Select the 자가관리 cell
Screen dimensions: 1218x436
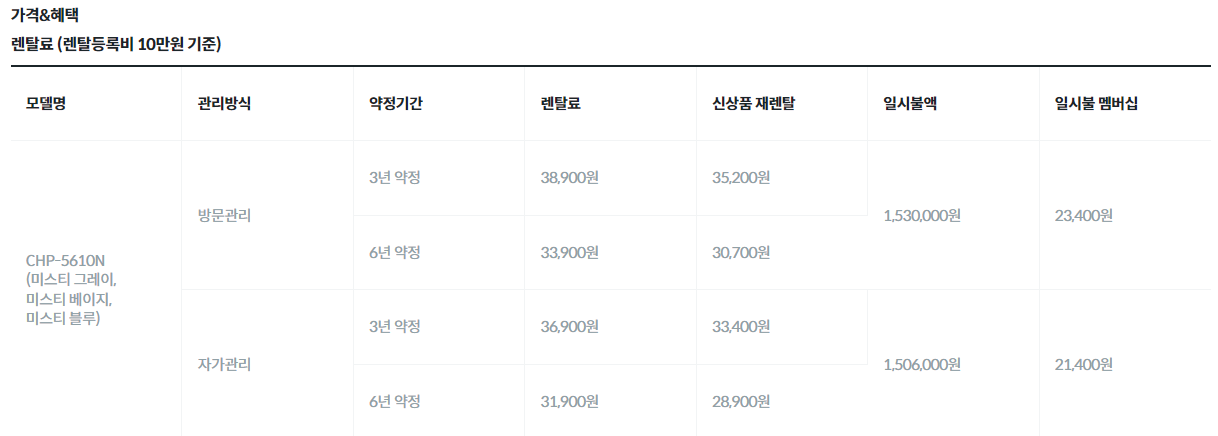pos(224,364)
